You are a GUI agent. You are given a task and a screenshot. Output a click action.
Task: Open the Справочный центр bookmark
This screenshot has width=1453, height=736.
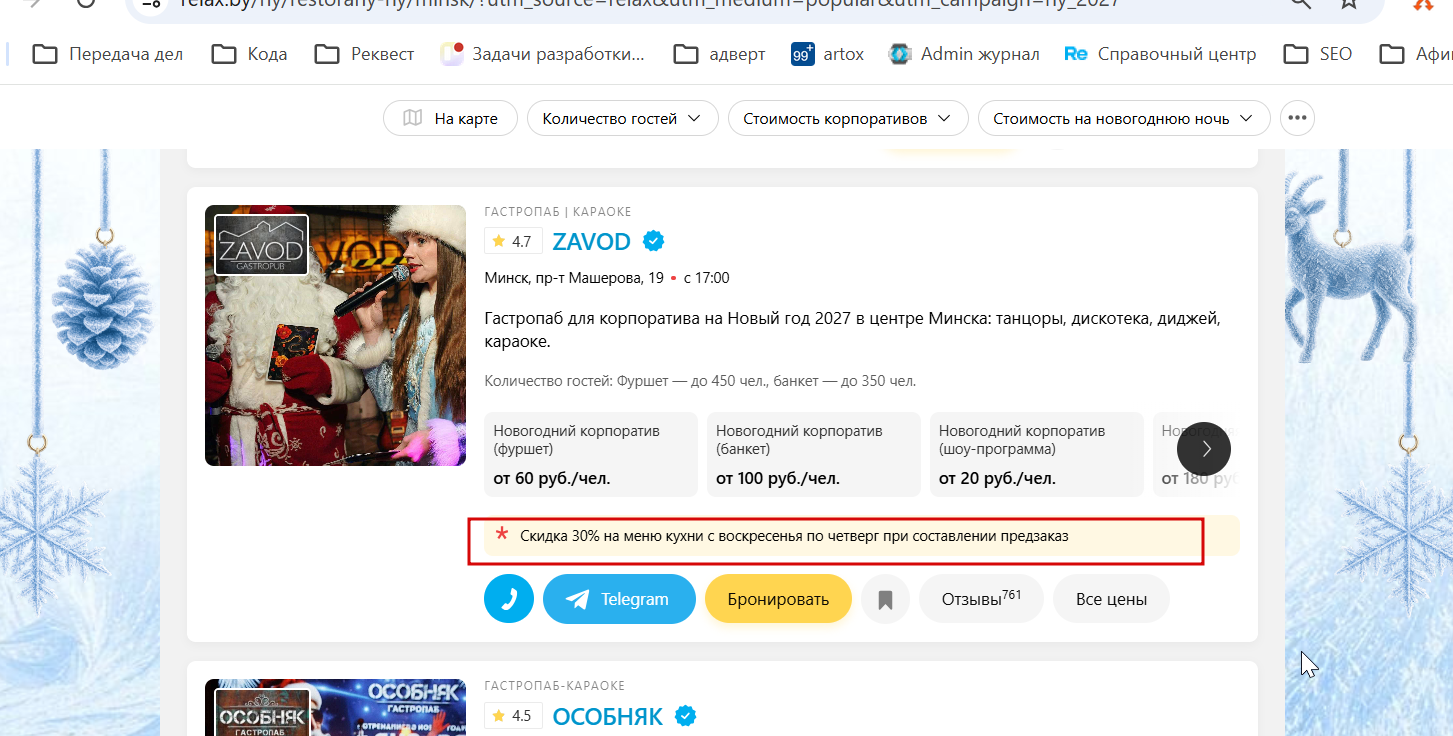point(1160,54)
